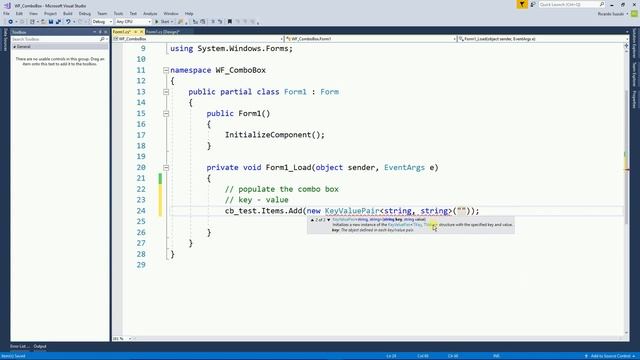The height and width of the screenshot is (360, 640).
Task: Select the Form1.cs code tab
Action: pos(122,32)
